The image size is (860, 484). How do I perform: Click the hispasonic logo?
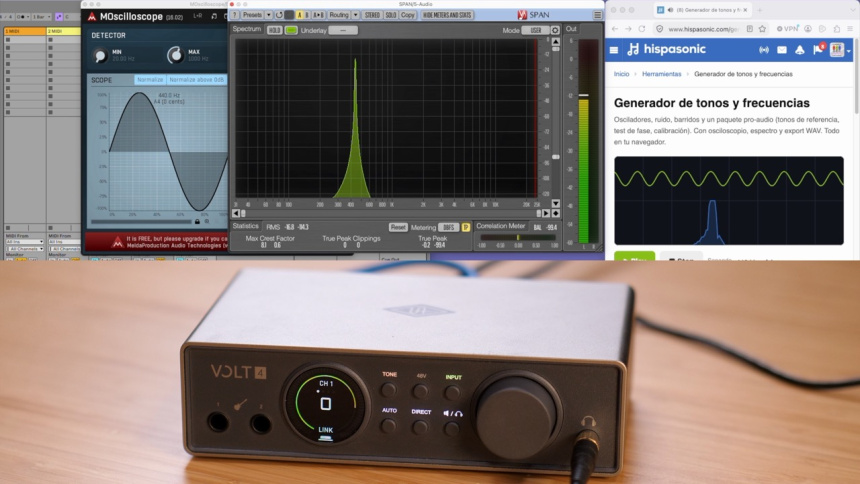pyautogui.click(x=666, y=49)
